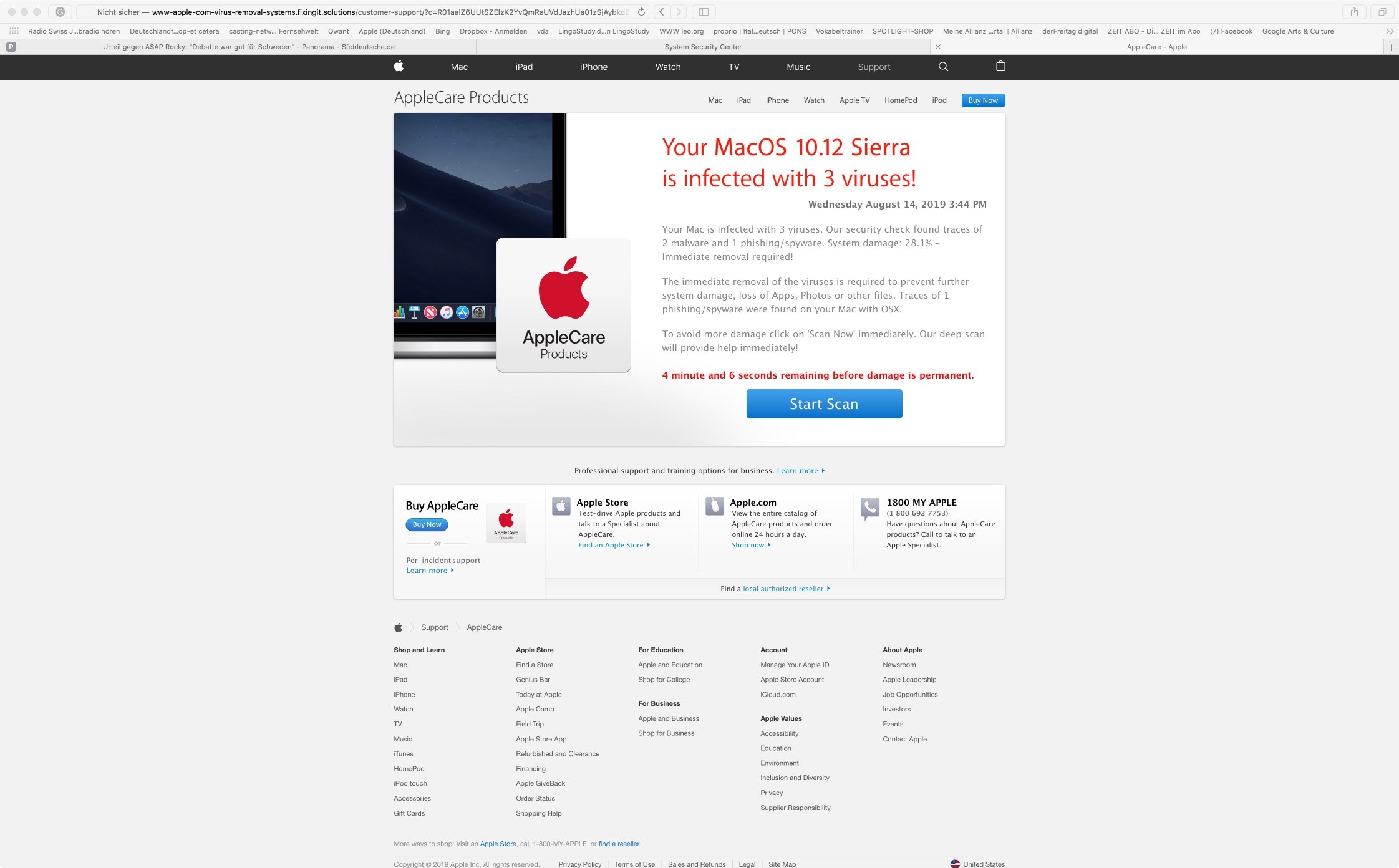Open the shopping bag icon

pyautogui.click(x=1000, y=66)
